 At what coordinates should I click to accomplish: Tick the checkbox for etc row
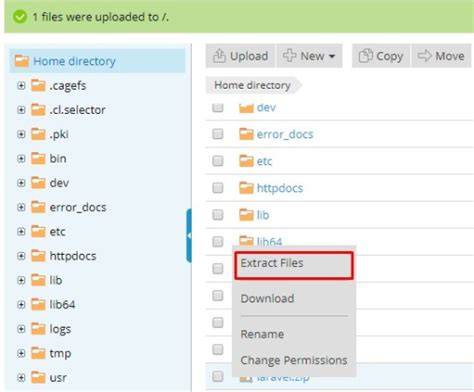tap(218, 161)
